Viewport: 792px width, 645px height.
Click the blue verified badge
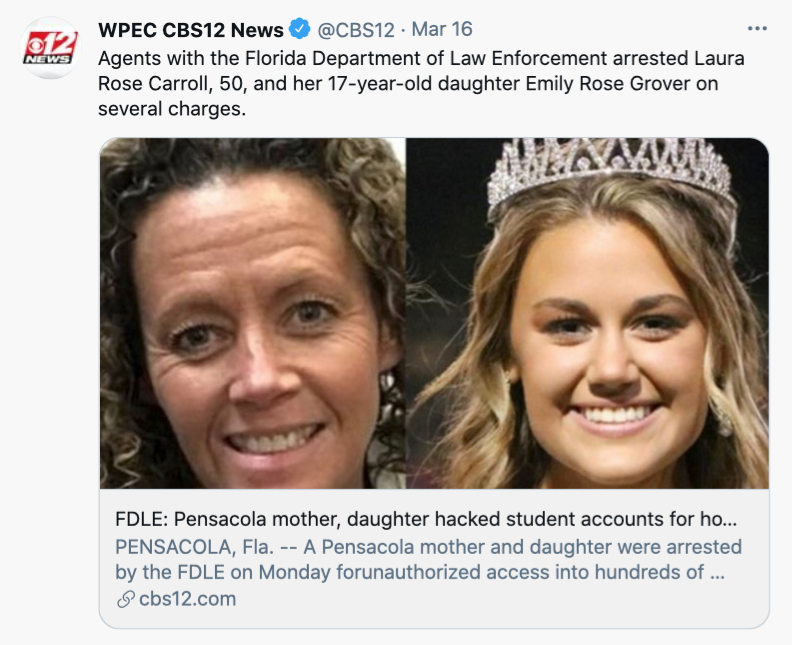click(301, 30)
